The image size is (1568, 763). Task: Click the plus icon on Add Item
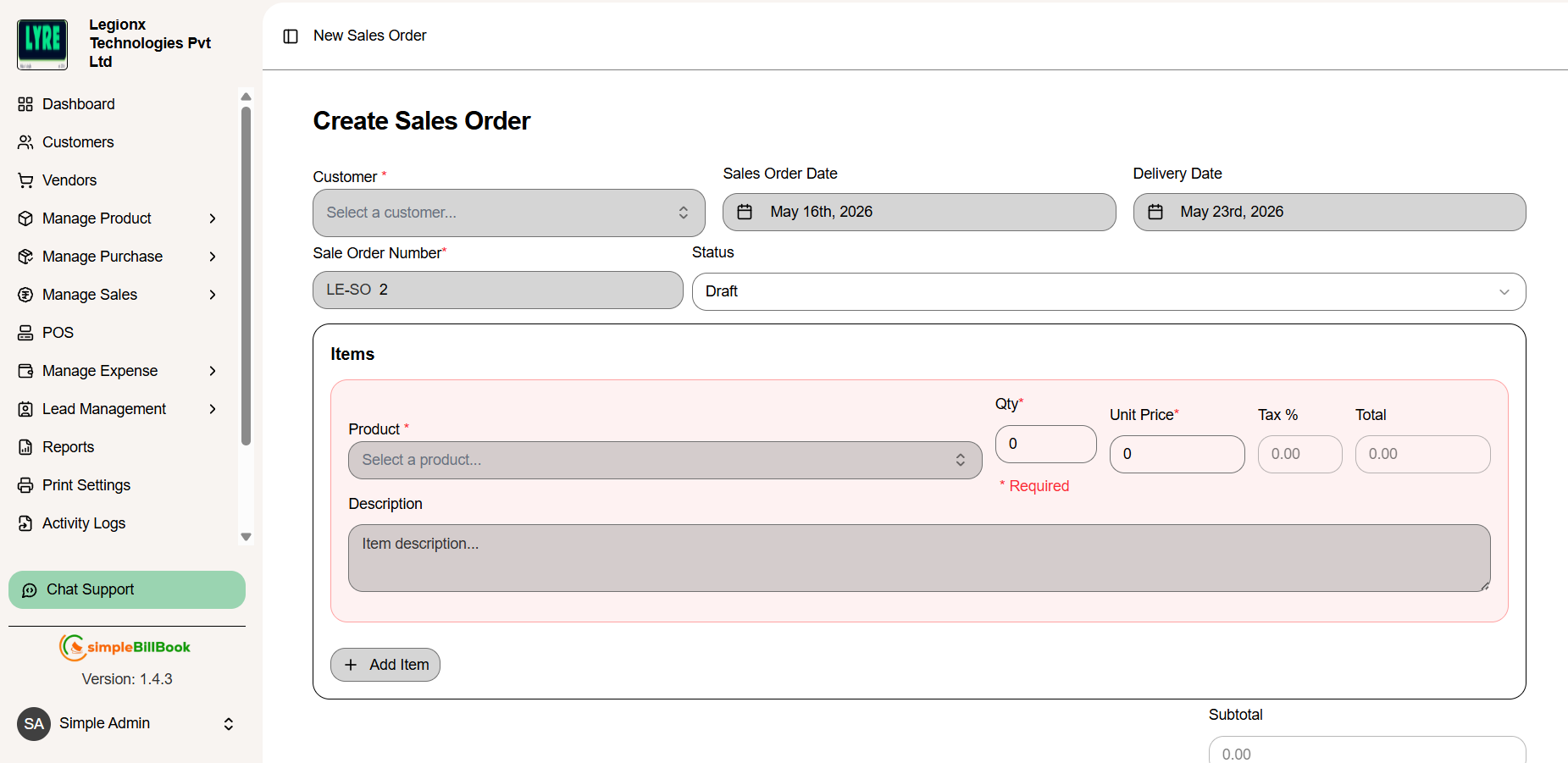pos(351,665)
